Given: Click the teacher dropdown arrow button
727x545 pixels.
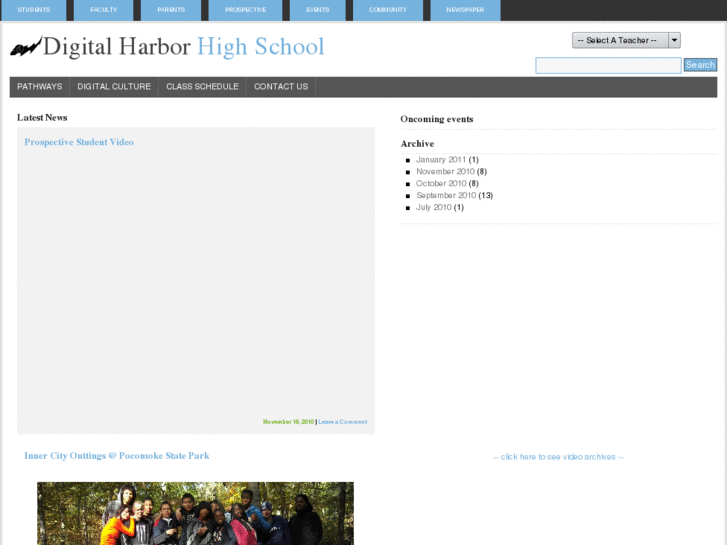Looking at the screenshot, I should 675,40.
